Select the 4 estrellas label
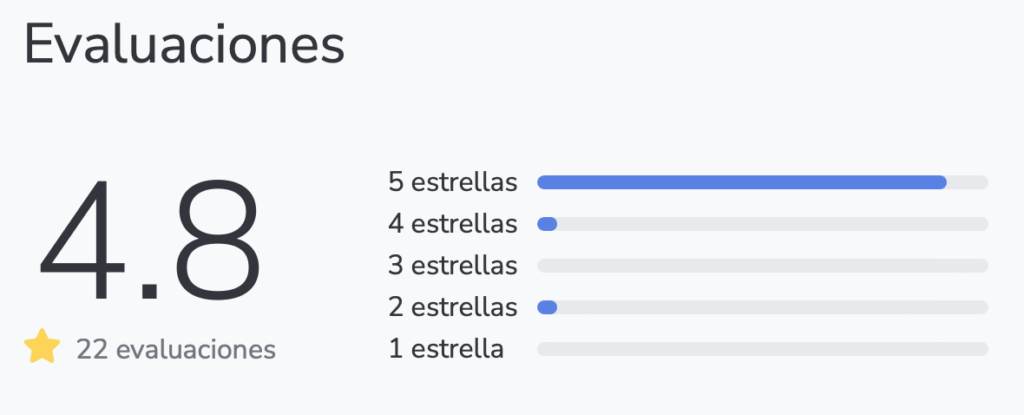This screenshot has width=1024, height=415. pos(453,224)
